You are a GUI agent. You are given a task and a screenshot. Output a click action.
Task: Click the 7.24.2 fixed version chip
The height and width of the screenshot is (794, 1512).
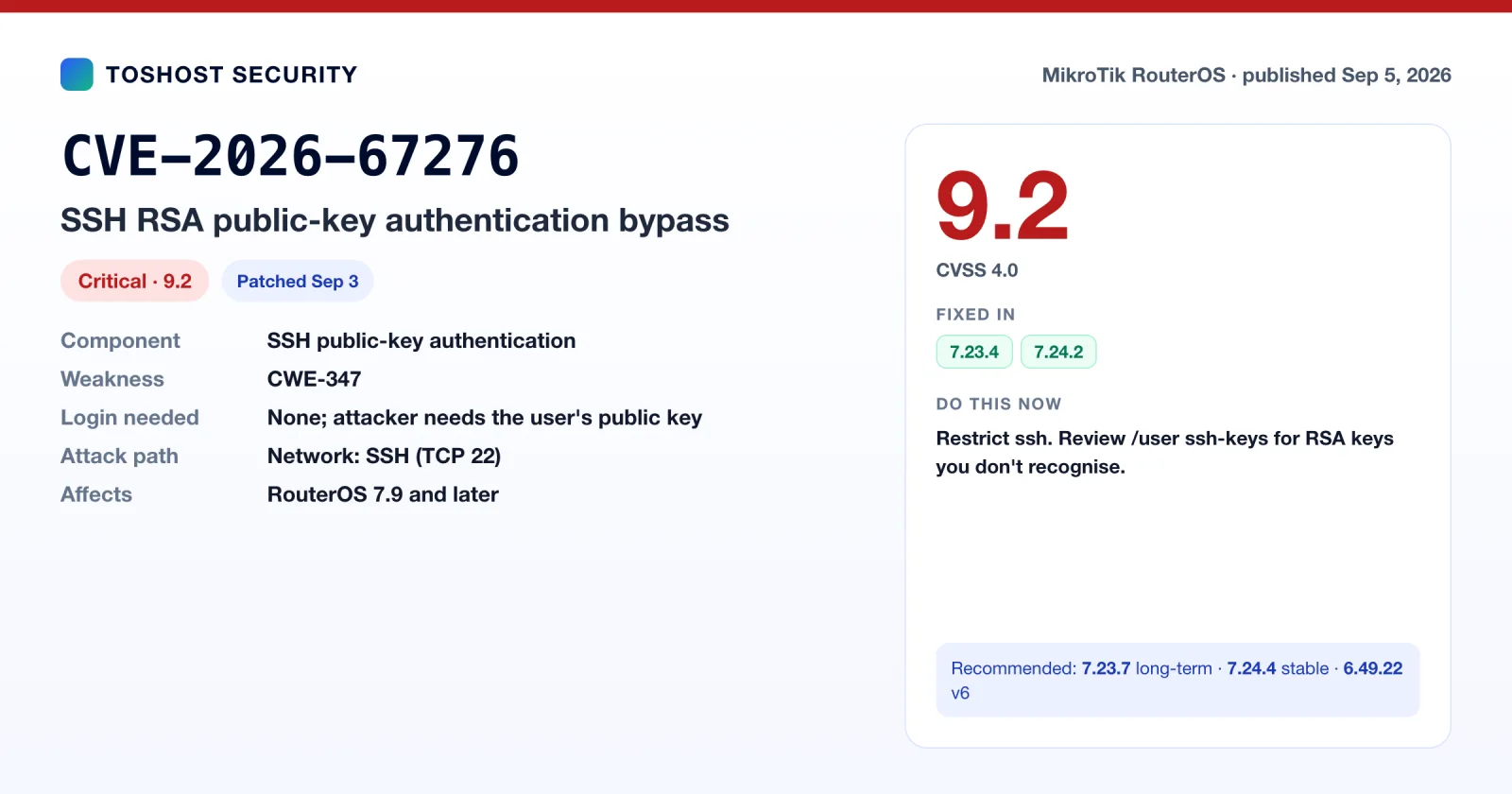click(1058, 352)
